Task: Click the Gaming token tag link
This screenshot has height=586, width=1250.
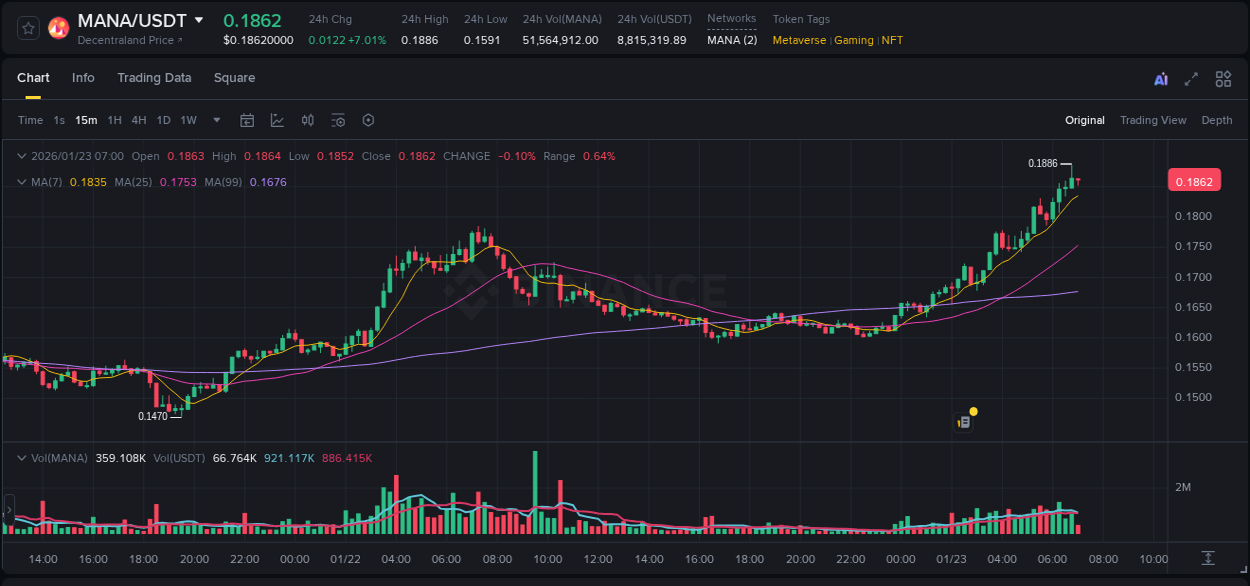Action: pyautogui.click(x=853, y=41)
